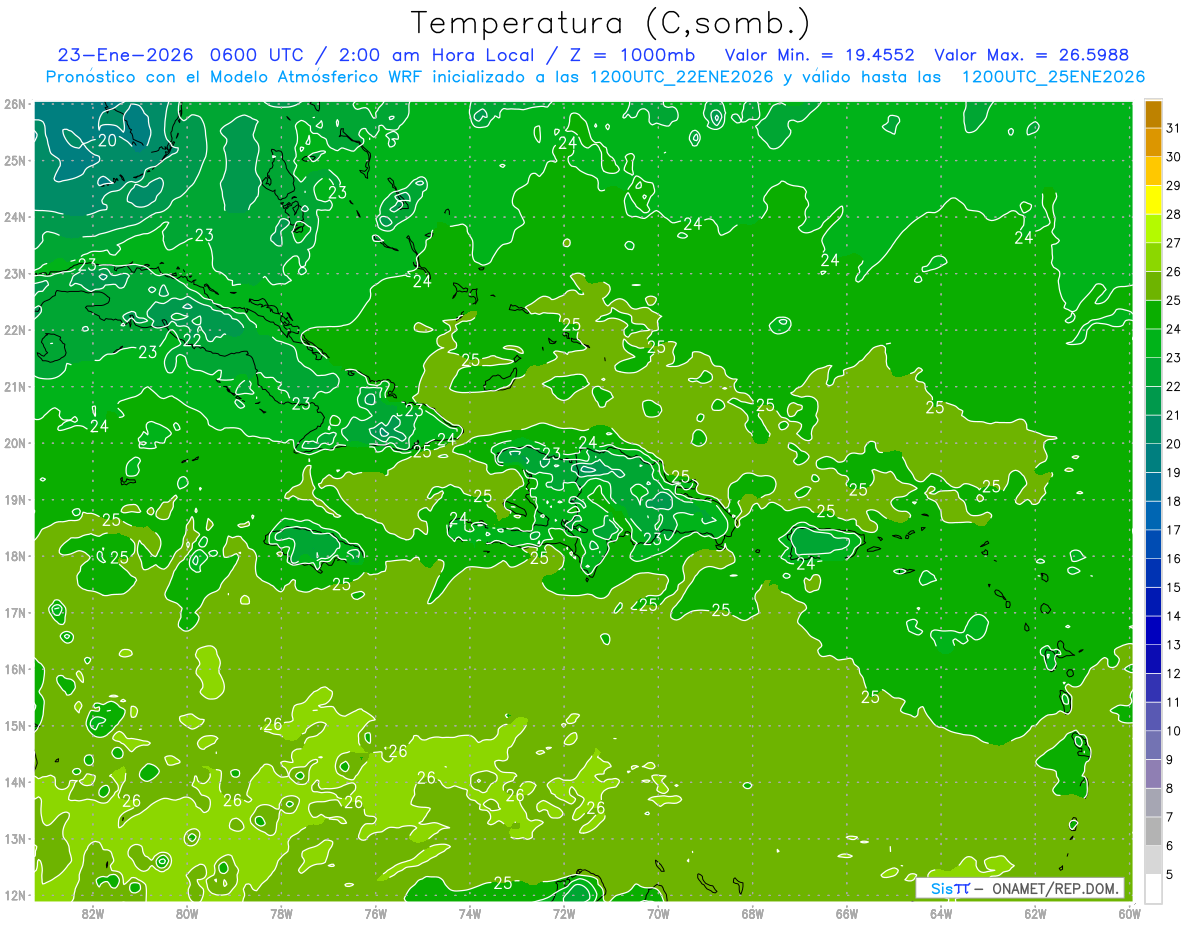Click the '18N' latitude axis label

click(15, 556)
